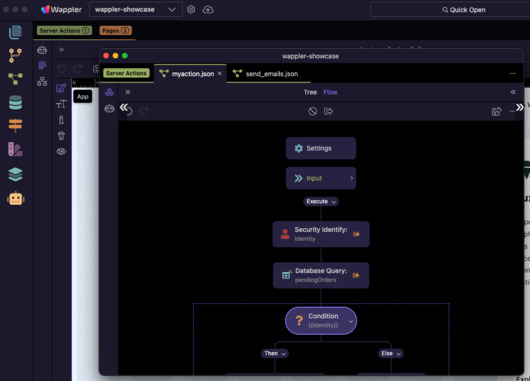This screenshot has width=530, height=381.
Task: Click the project settings gear icon
Action: pyautogui.click(x=191, y=9)
